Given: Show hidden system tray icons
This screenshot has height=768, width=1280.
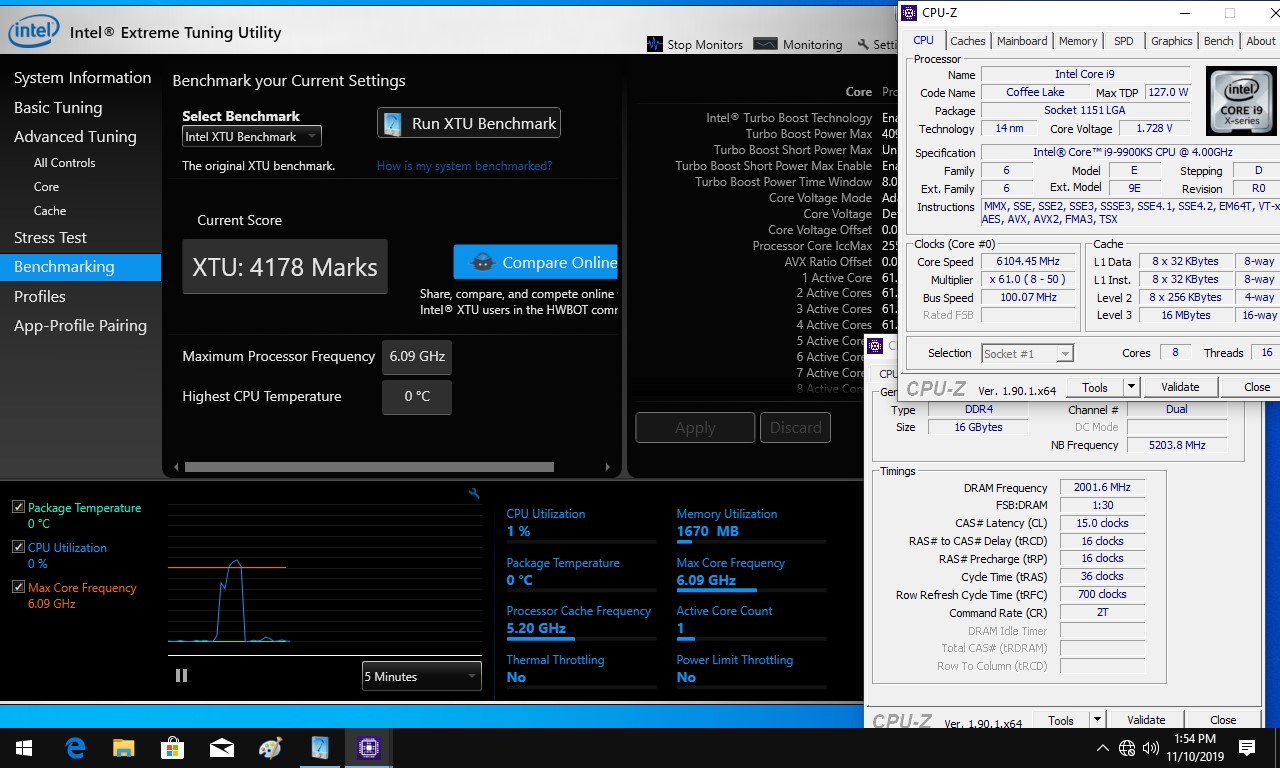Looking at the screenshot, I should pos(1103,748).
